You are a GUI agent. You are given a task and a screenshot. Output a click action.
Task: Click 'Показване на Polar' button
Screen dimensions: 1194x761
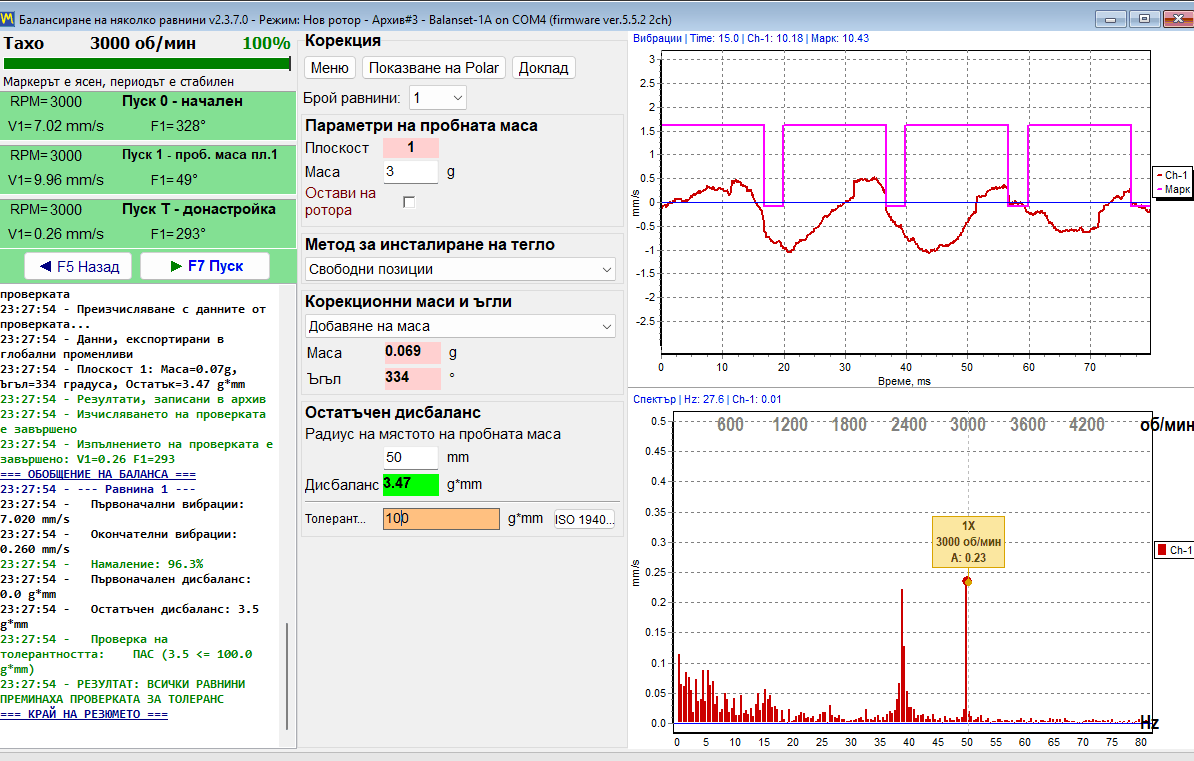point(434,68)
